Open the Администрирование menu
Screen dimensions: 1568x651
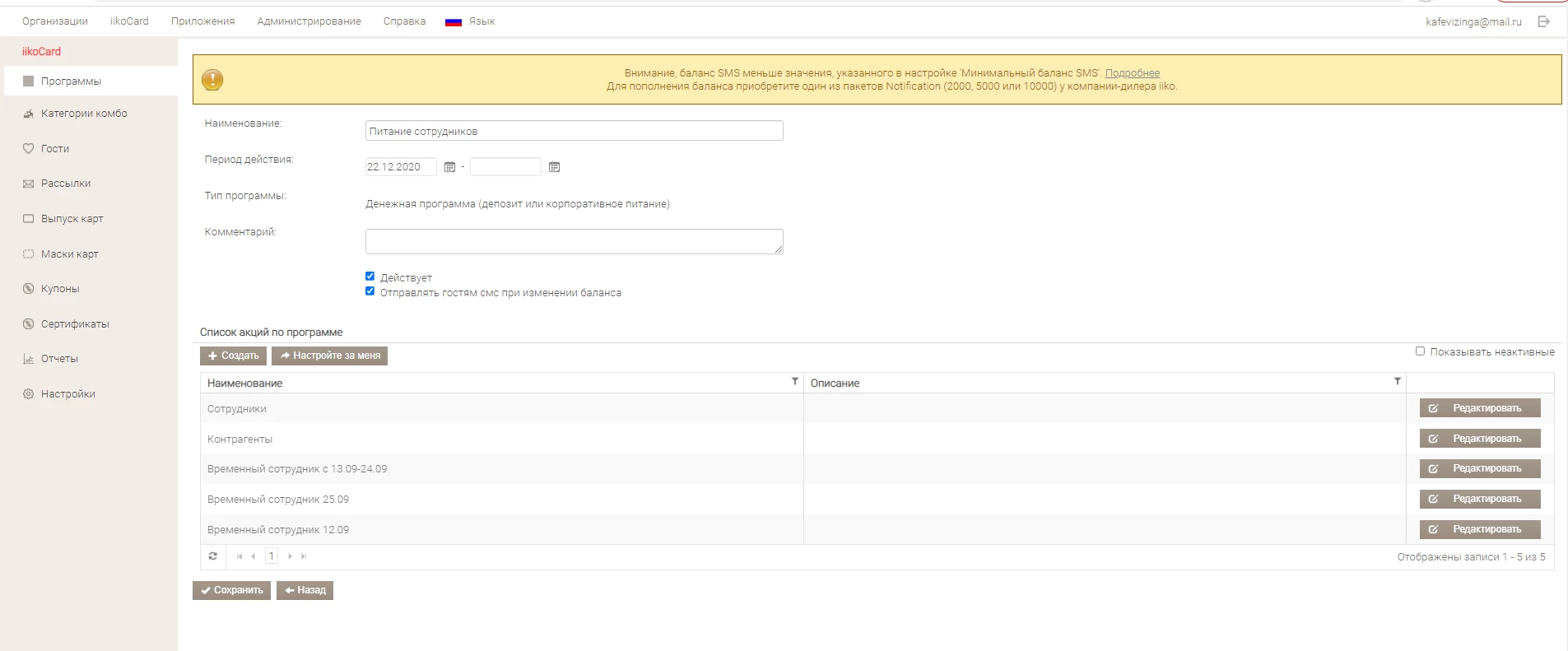pos(309,21)
